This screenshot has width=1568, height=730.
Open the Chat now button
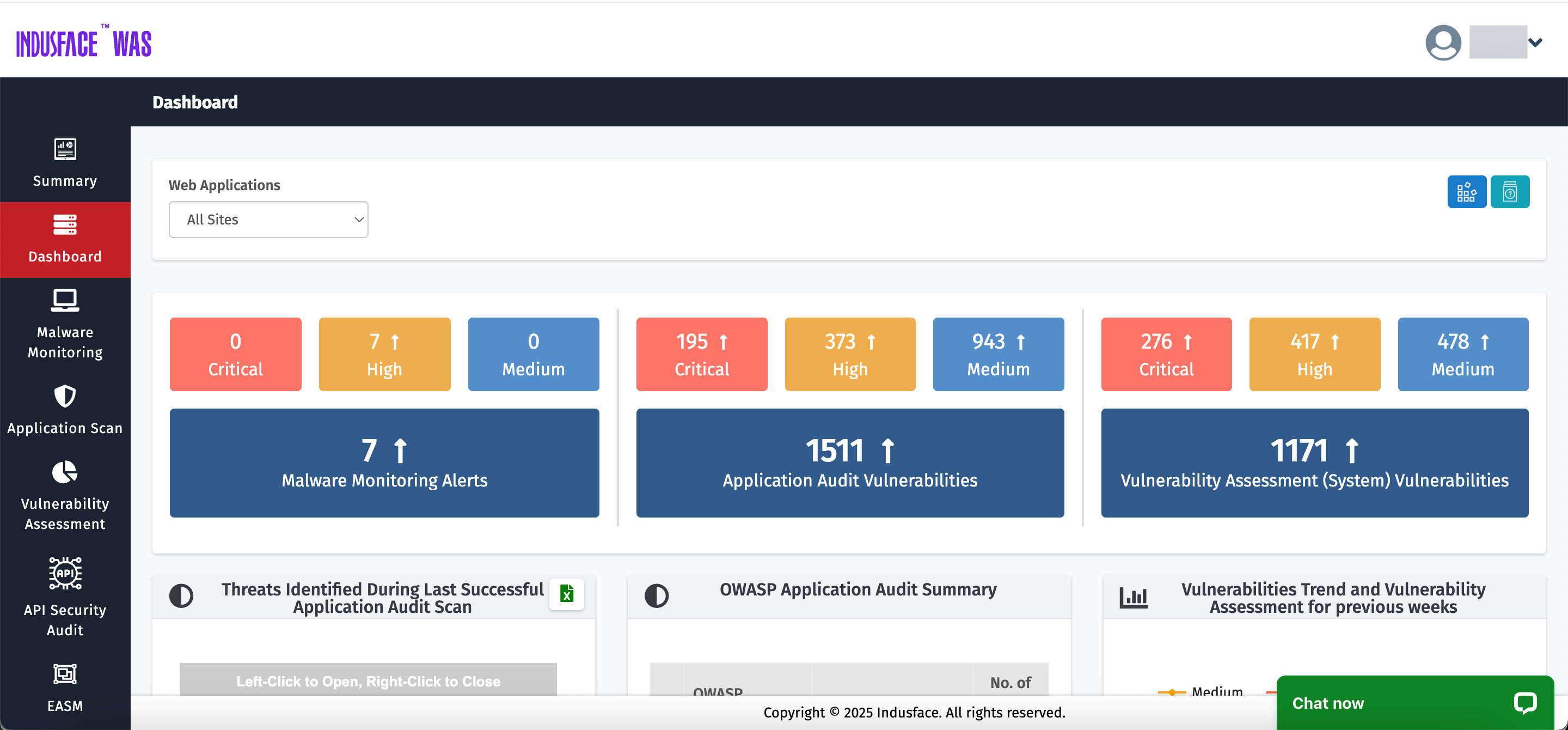tap(1414, 703)
